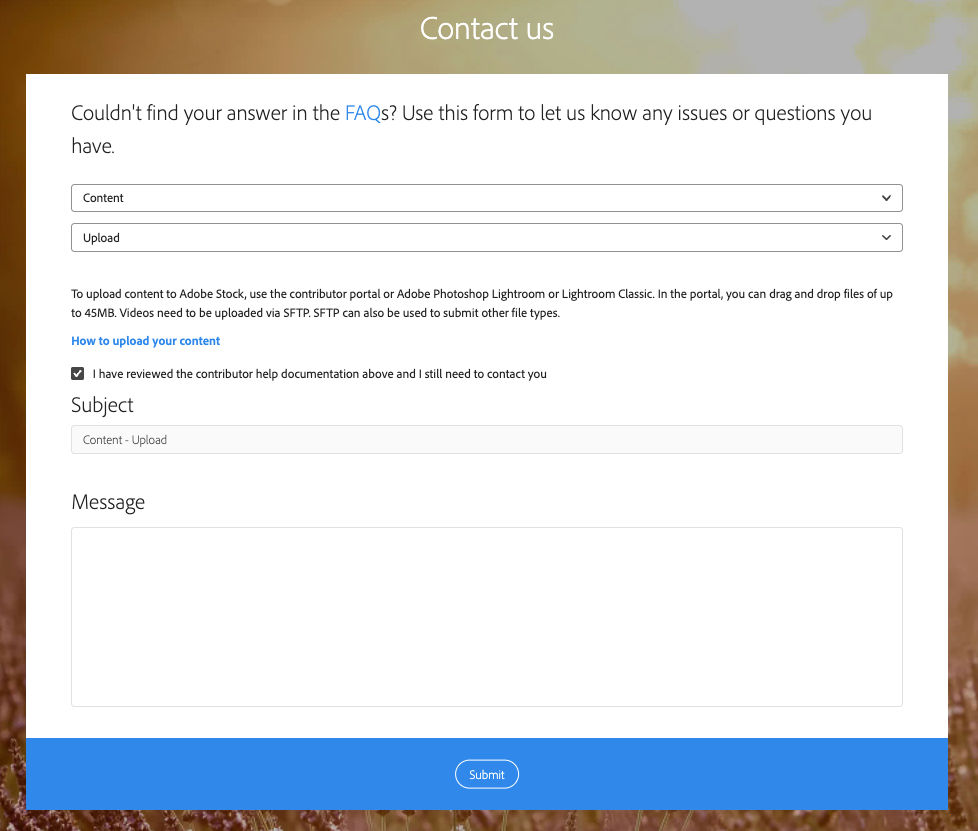Click the Subject section label
Image resolution: width=978 pixels, height=831 pixels.
101,405
